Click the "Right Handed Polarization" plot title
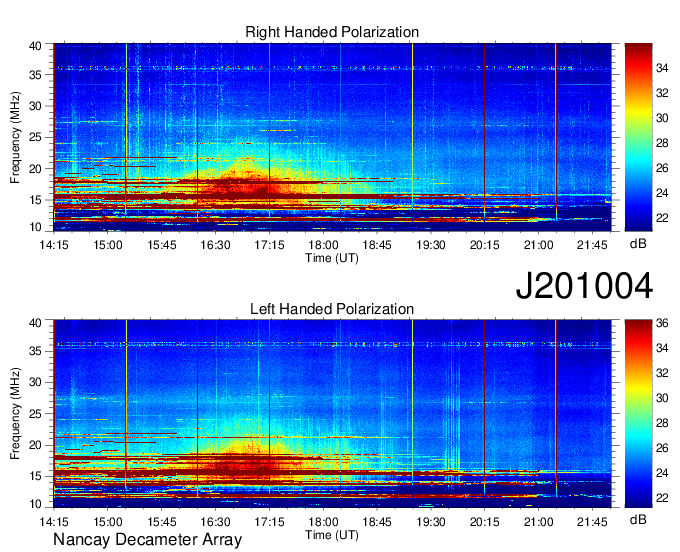 point(332,32)
